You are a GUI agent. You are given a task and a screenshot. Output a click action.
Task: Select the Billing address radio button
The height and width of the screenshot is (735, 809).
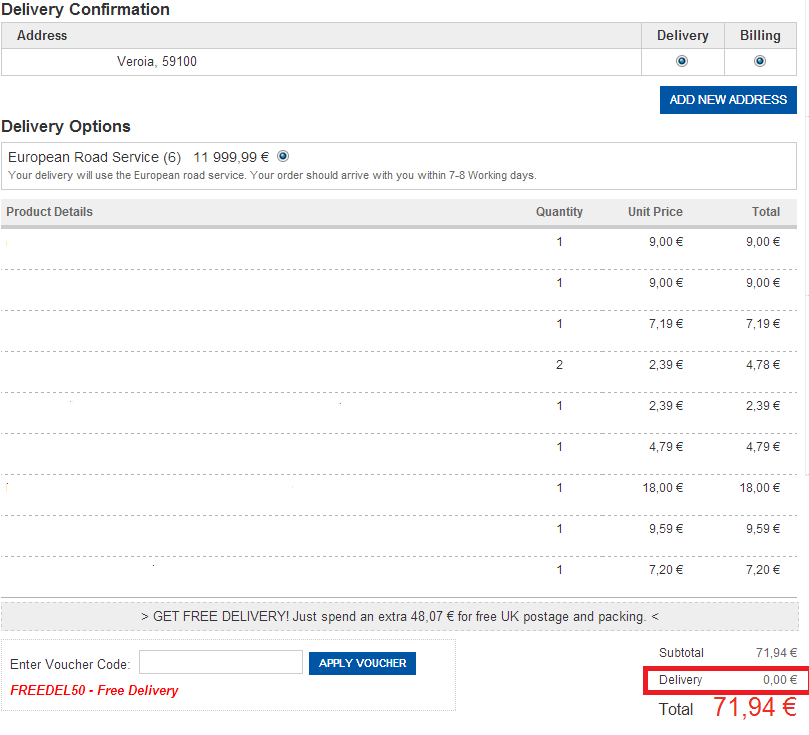click(x=759, y=61)
